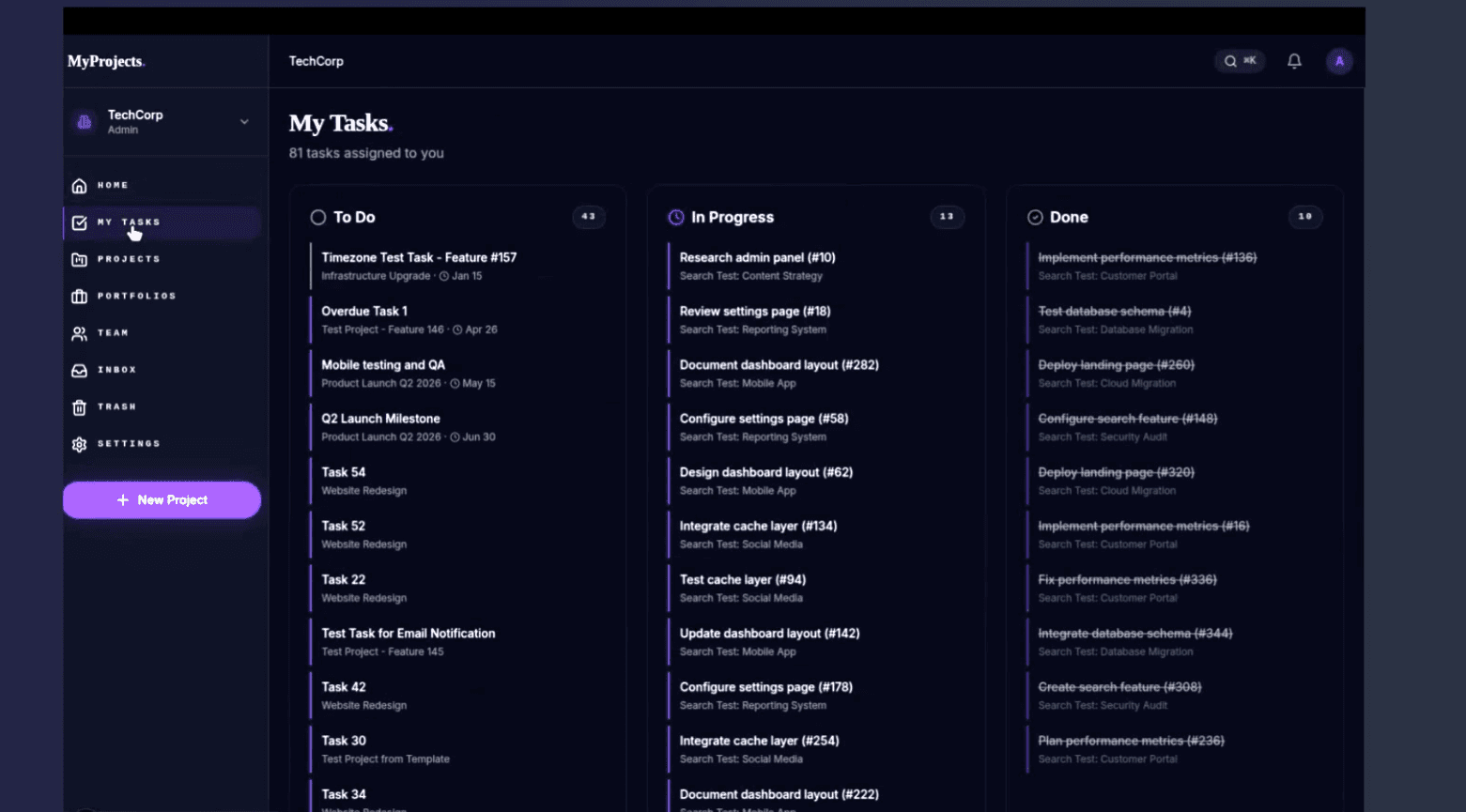Open the user avatar A menu
The height and width of the screenshot is (812, 1466).
[x=1339, y=61]
